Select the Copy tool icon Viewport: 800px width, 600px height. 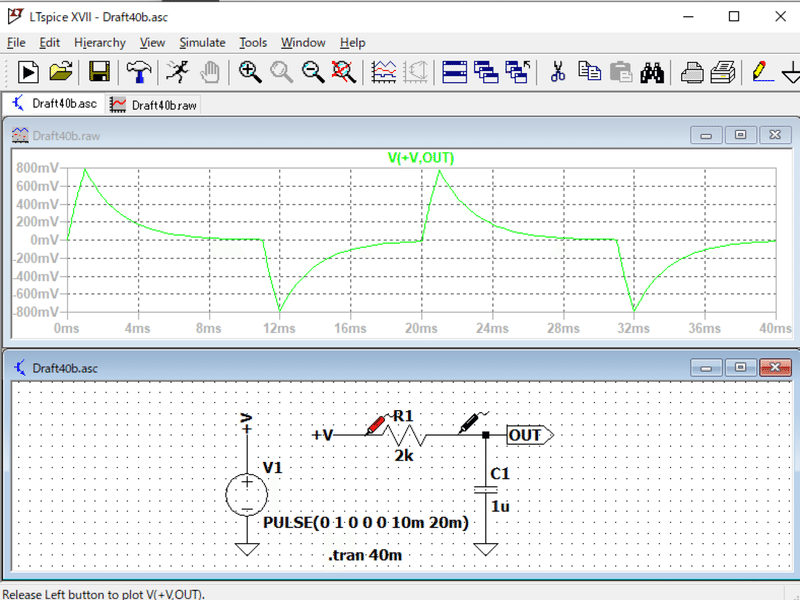point(589,71)
